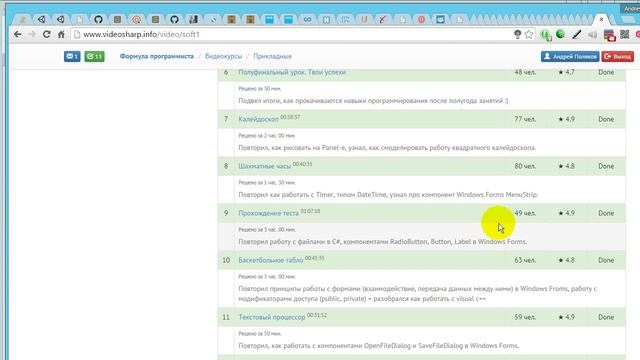Viewport: 640px width, 360px height.
Task: Click the black pen extension icon
Action: pos(576,35)
